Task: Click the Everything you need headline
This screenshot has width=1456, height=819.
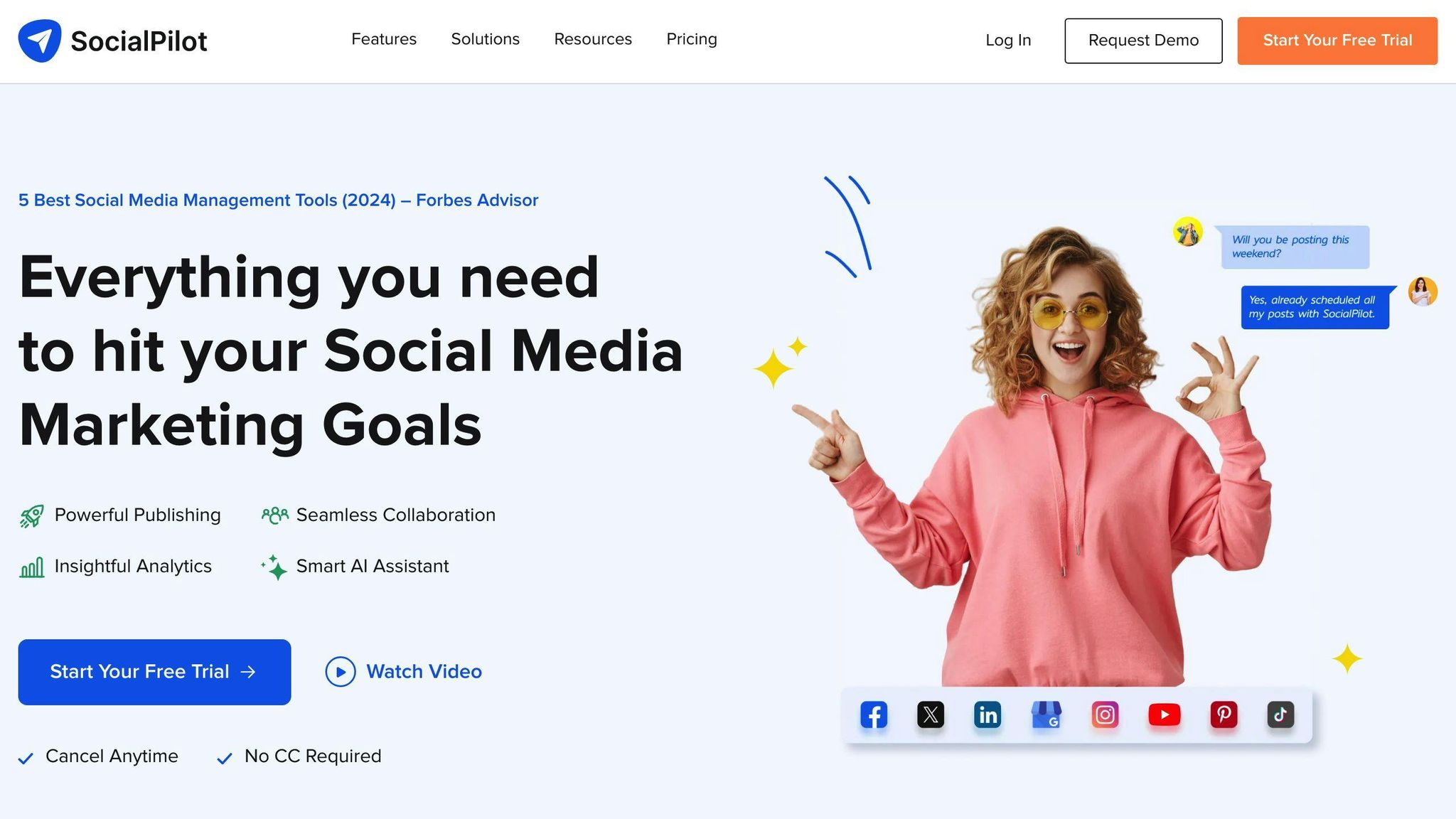Action: [x=350, y=351]
